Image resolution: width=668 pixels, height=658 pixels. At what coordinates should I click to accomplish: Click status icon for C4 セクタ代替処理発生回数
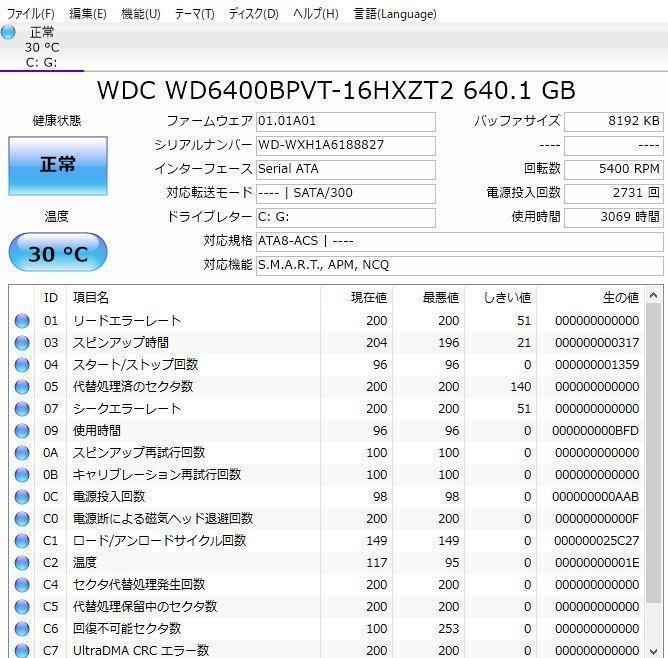(22, 585)
